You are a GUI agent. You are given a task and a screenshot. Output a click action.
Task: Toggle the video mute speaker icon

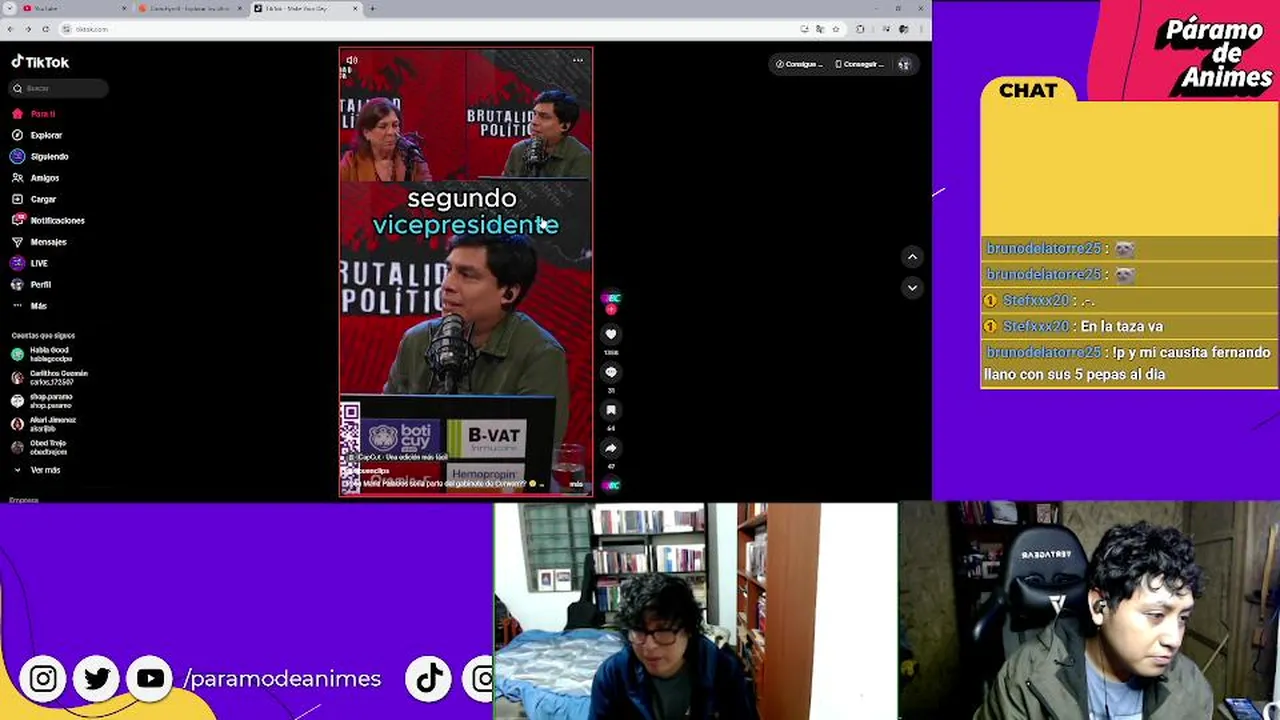click(352, 61)
